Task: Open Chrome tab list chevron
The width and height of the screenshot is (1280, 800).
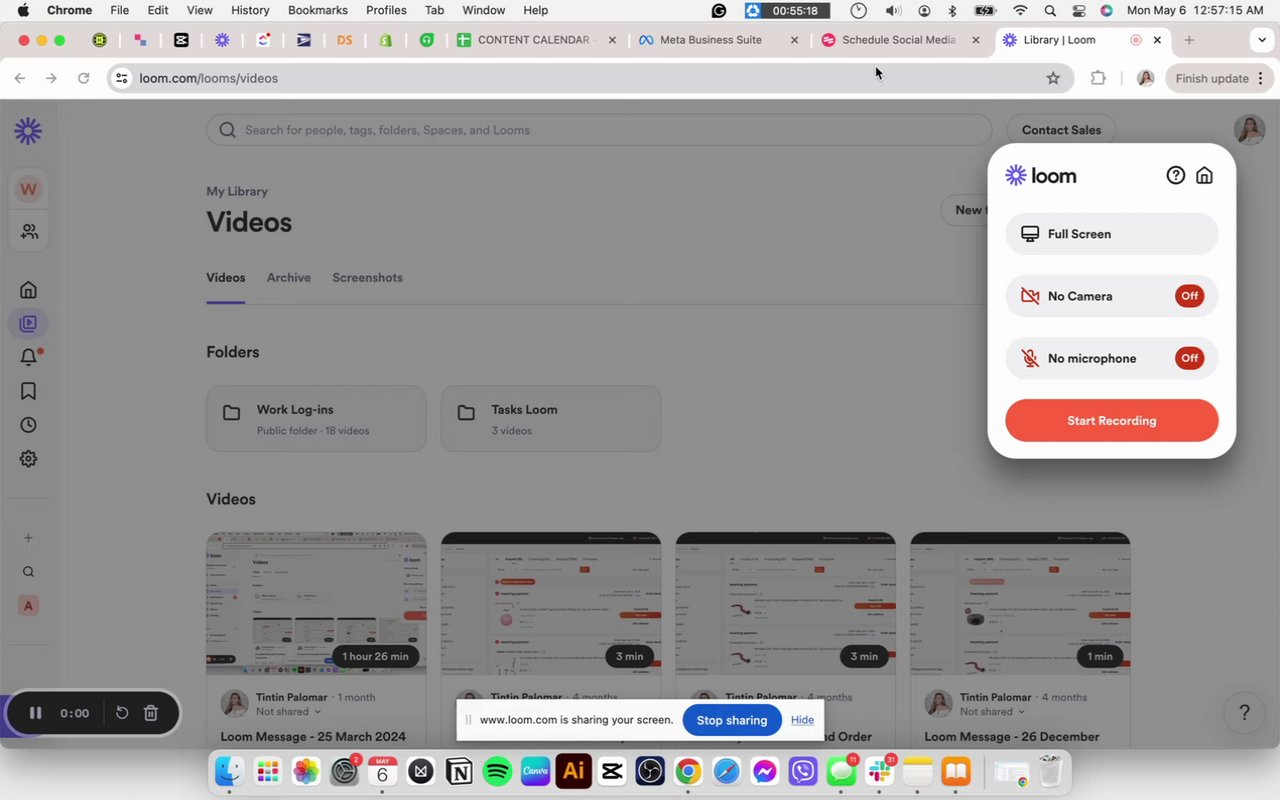Action: [1261, 40]
